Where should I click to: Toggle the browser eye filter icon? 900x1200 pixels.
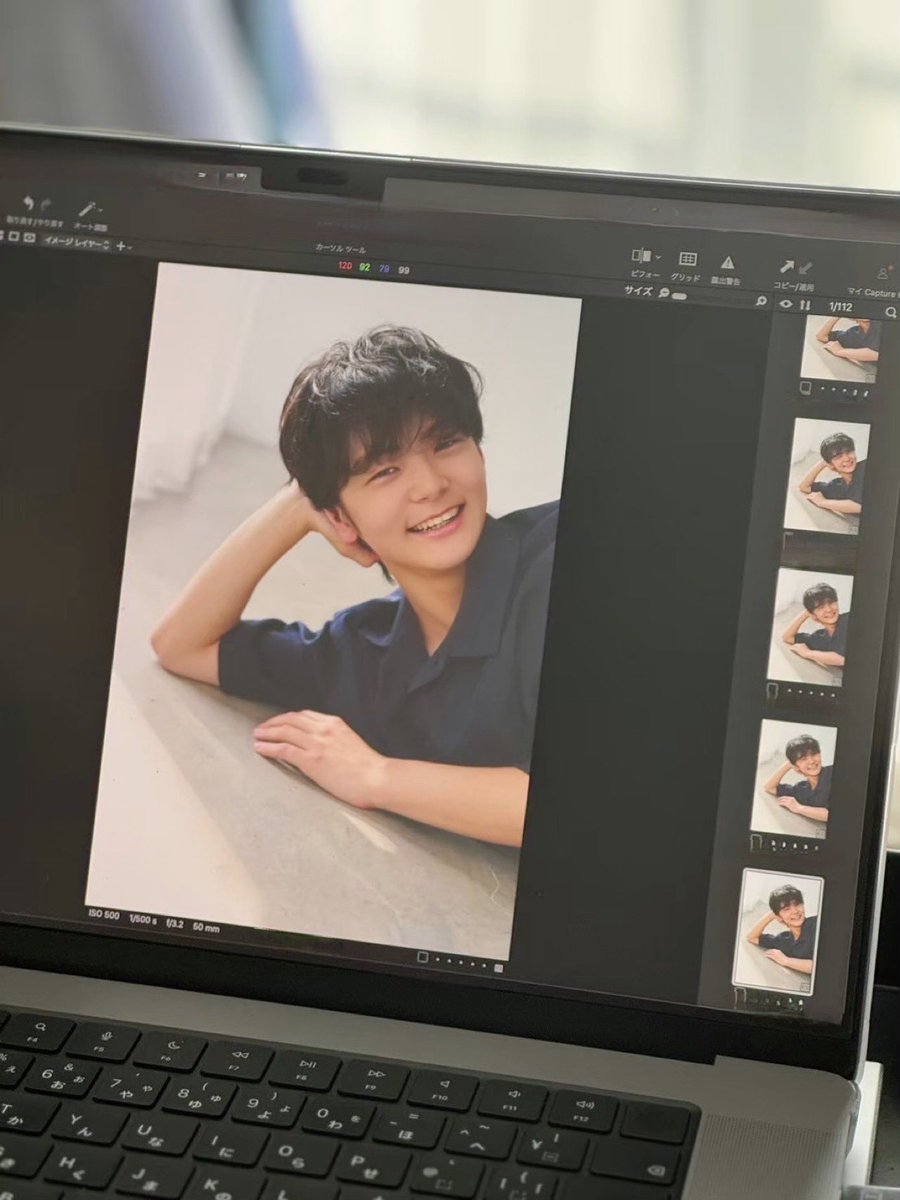click(785, 303)
